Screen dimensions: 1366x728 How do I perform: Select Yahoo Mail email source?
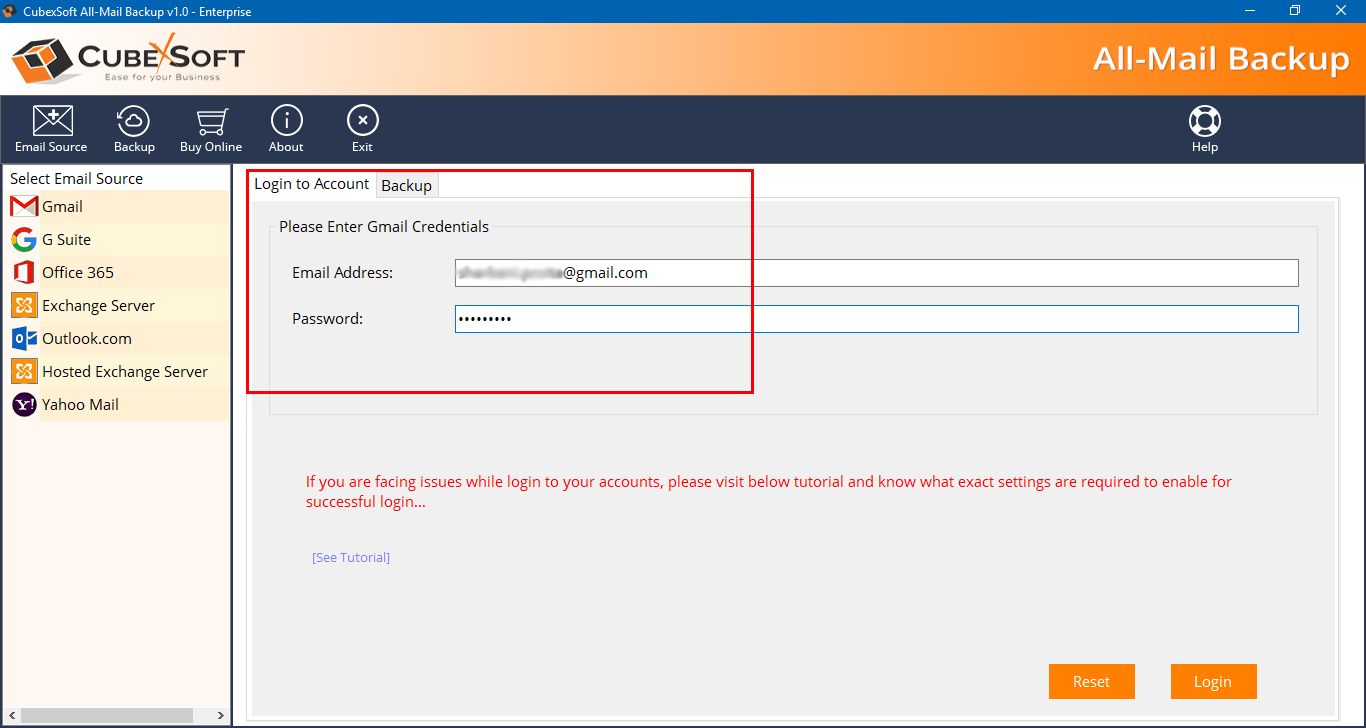pyautogui.click(x=80, y=405)
